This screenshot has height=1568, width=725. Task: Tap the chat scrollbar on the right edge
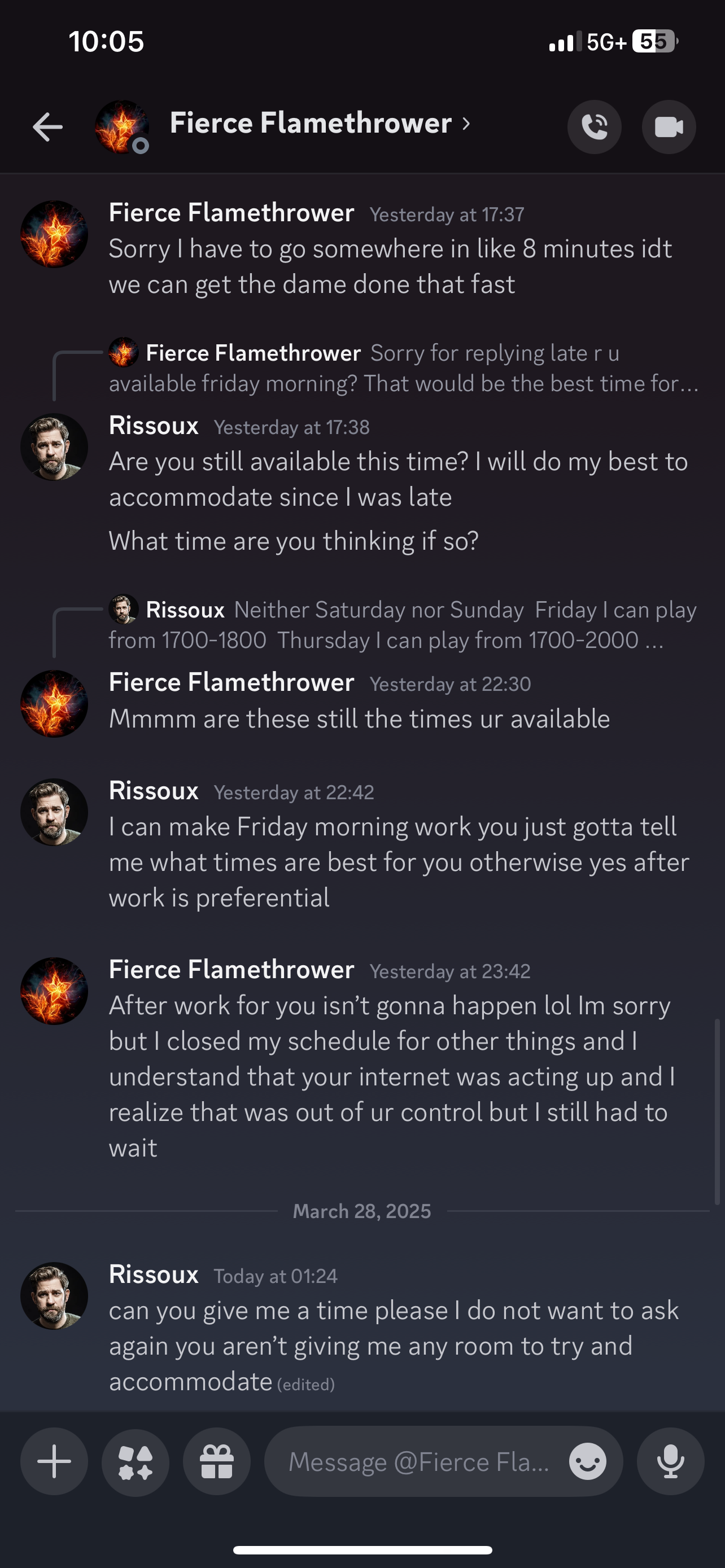tap(717, 1111)
